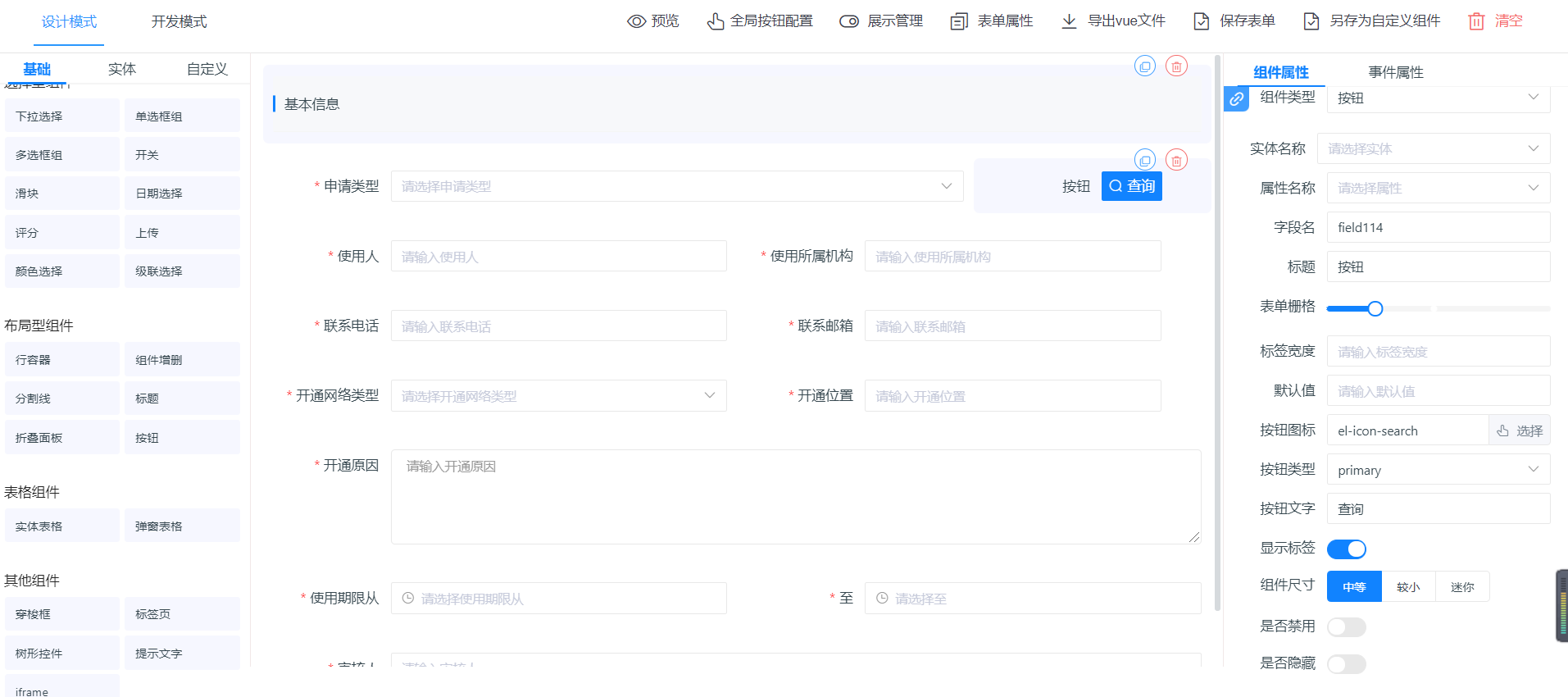Click the 开通原因 textarea

coord(796,497)
